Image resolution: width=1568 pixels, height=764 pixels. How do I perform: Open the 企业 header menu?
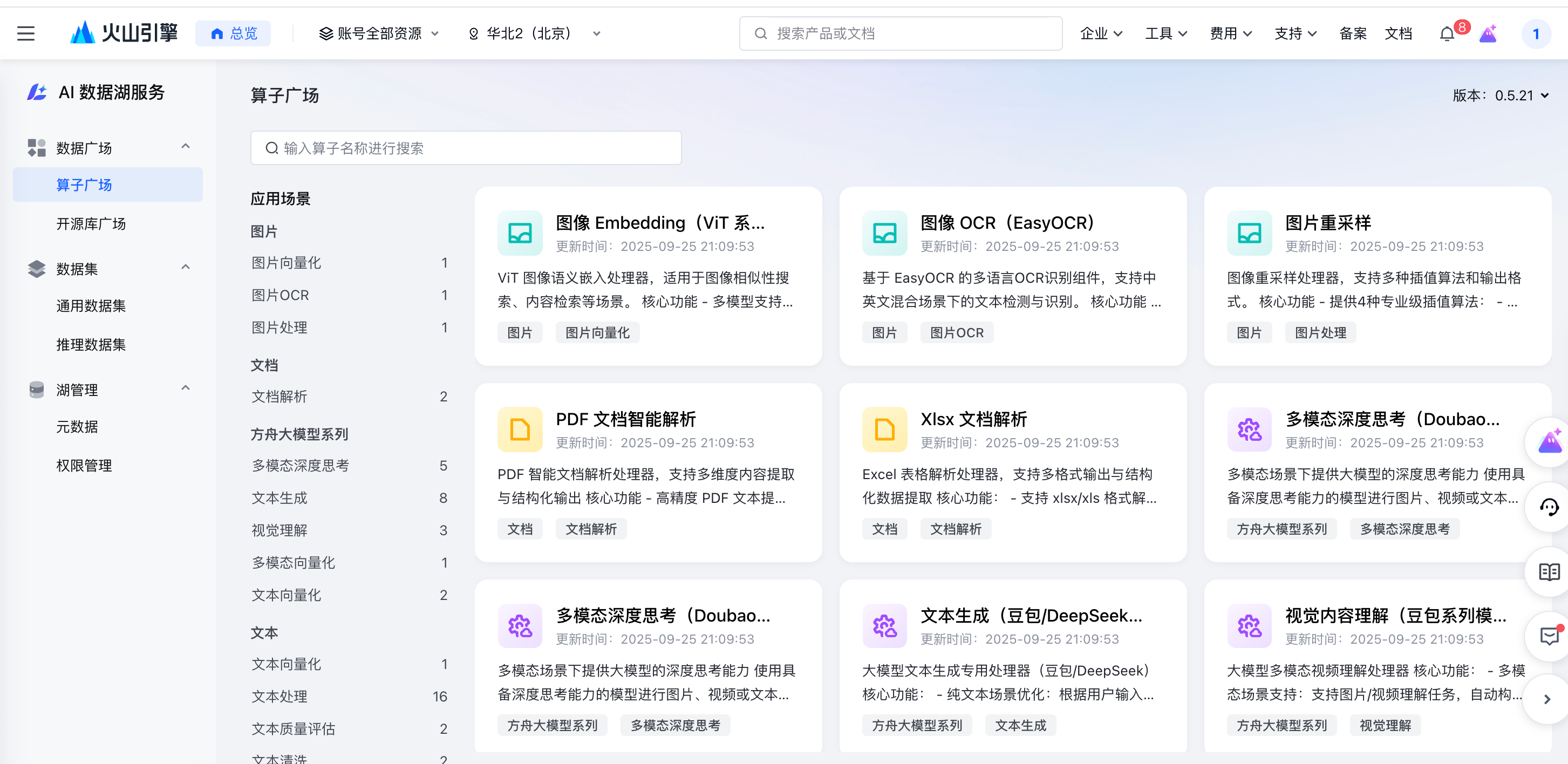(x=1101, y=33)
